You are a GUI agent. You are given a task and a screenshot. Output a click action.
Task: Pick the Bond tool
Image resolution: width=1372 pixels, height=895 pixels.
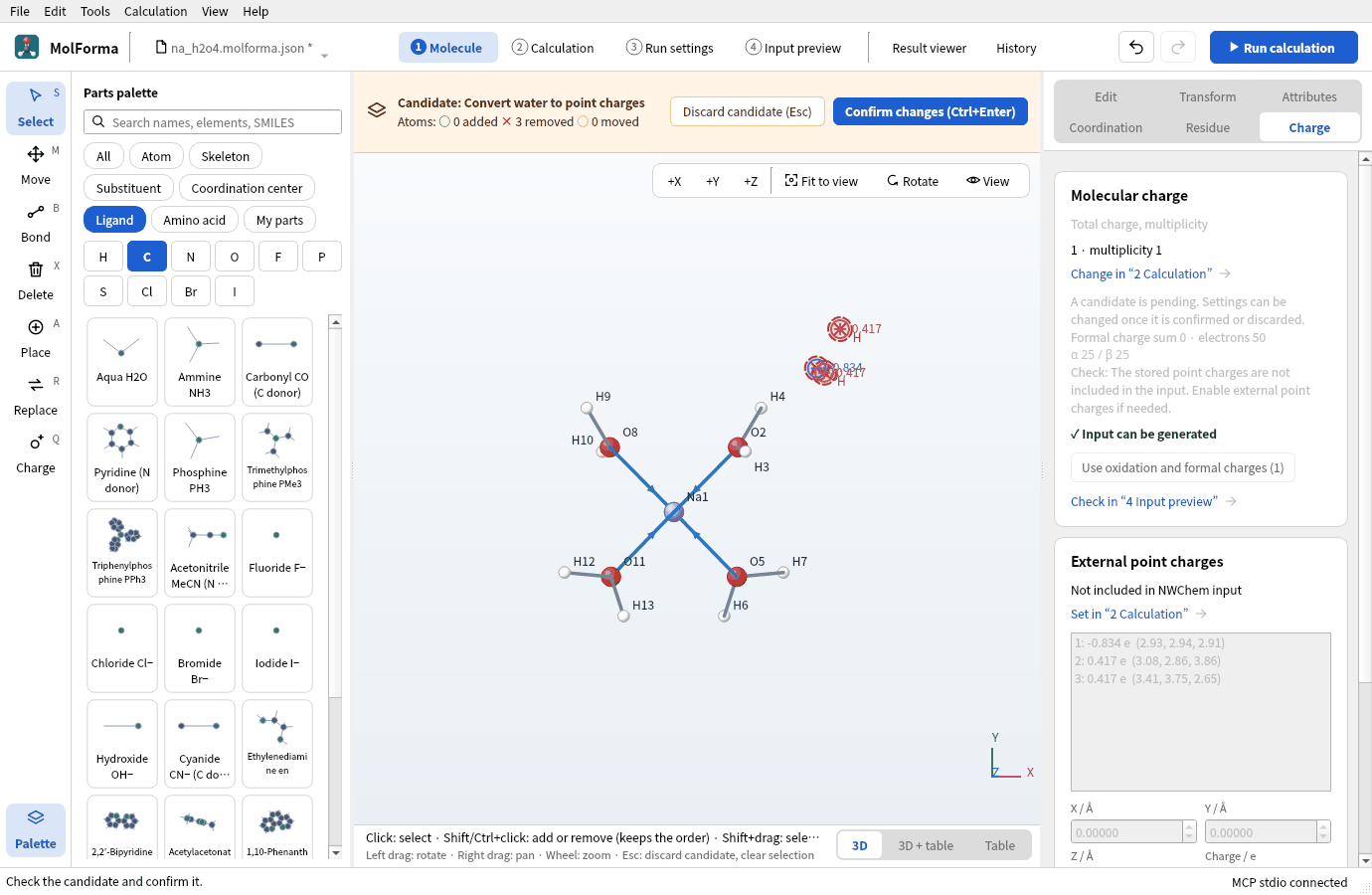[x=36, y=223]
